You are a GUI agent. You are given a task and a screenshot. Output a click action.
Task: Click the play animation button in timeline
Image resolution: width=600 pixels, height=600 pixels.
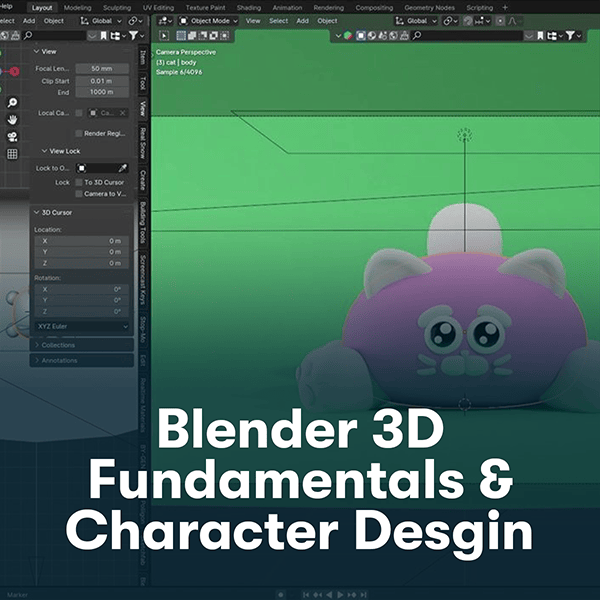pos(341,595)
